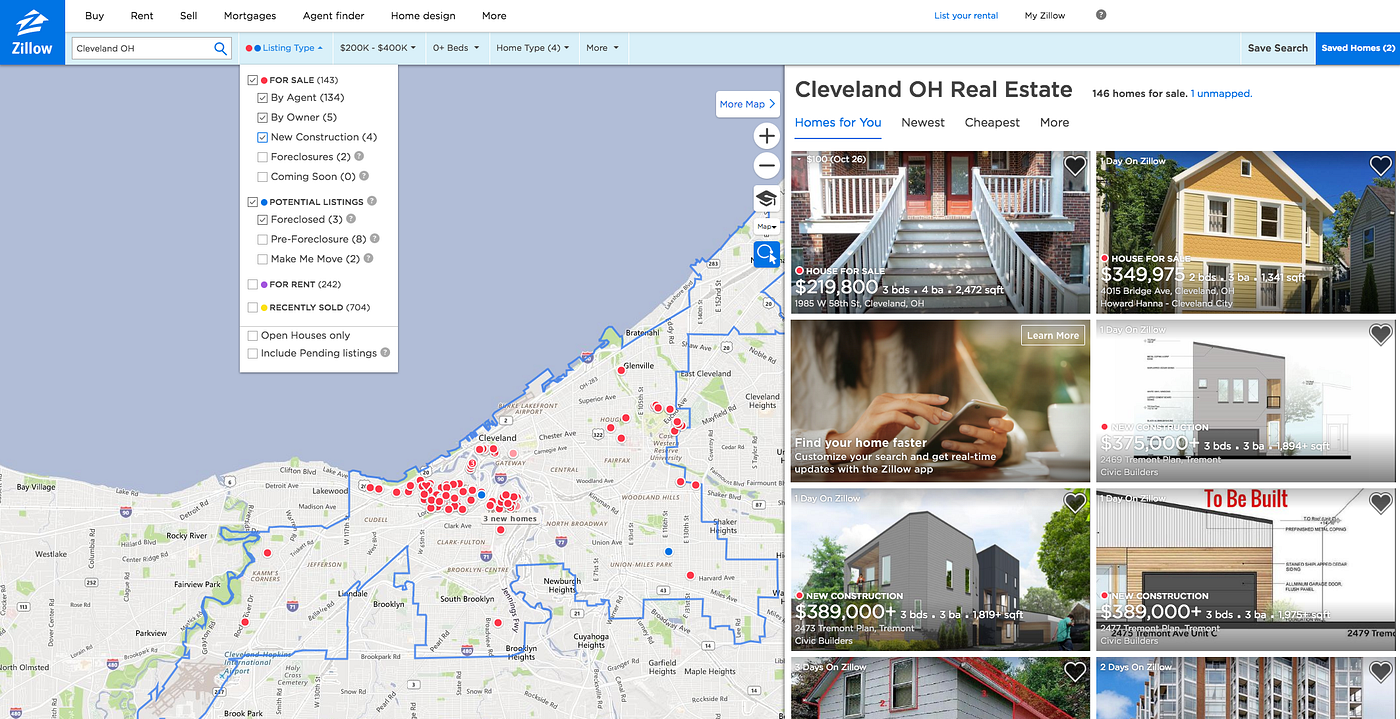Save the $375,000+ Tremont listing with heart

point(1381,335)
